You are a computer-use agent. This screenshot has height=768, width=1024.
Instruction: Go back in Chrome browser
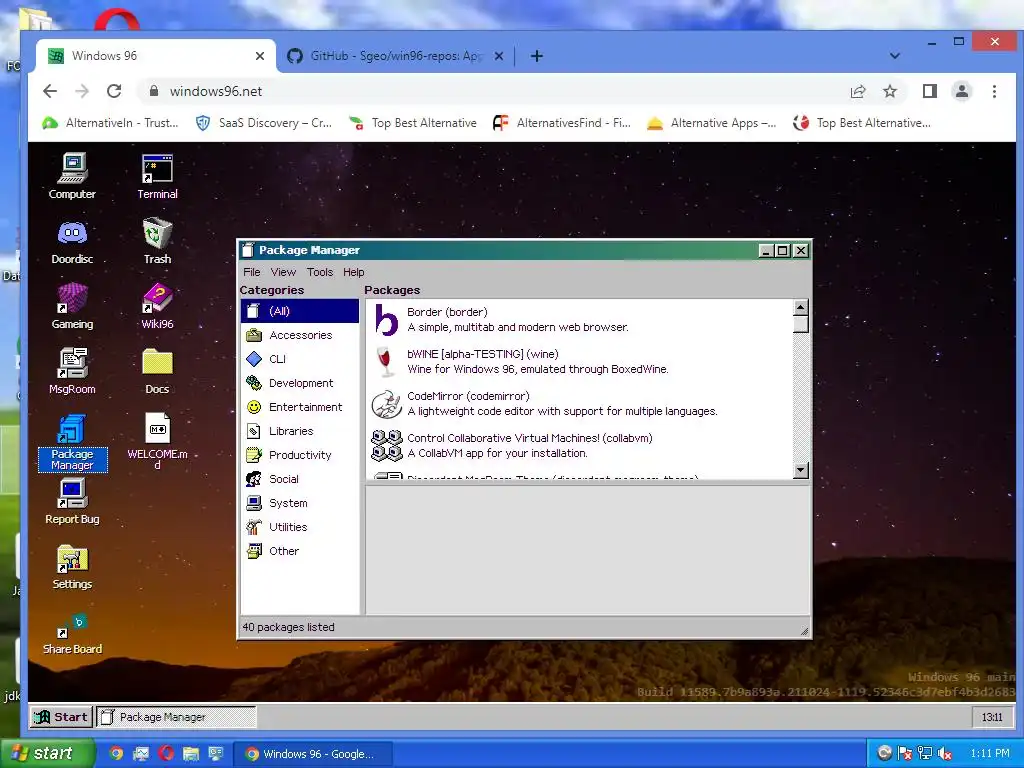click(50, 91)
